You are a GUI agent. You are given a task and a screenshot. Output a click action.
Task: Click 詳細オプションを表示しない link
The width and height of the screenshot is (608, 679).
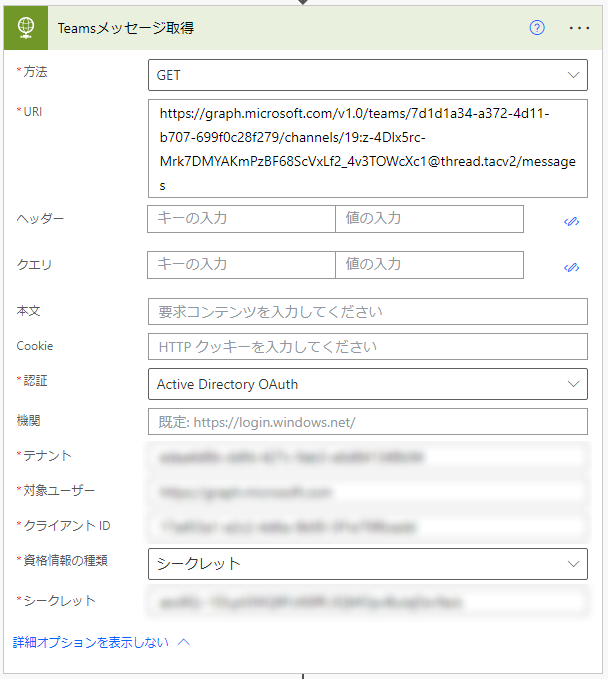pos(91,642)
